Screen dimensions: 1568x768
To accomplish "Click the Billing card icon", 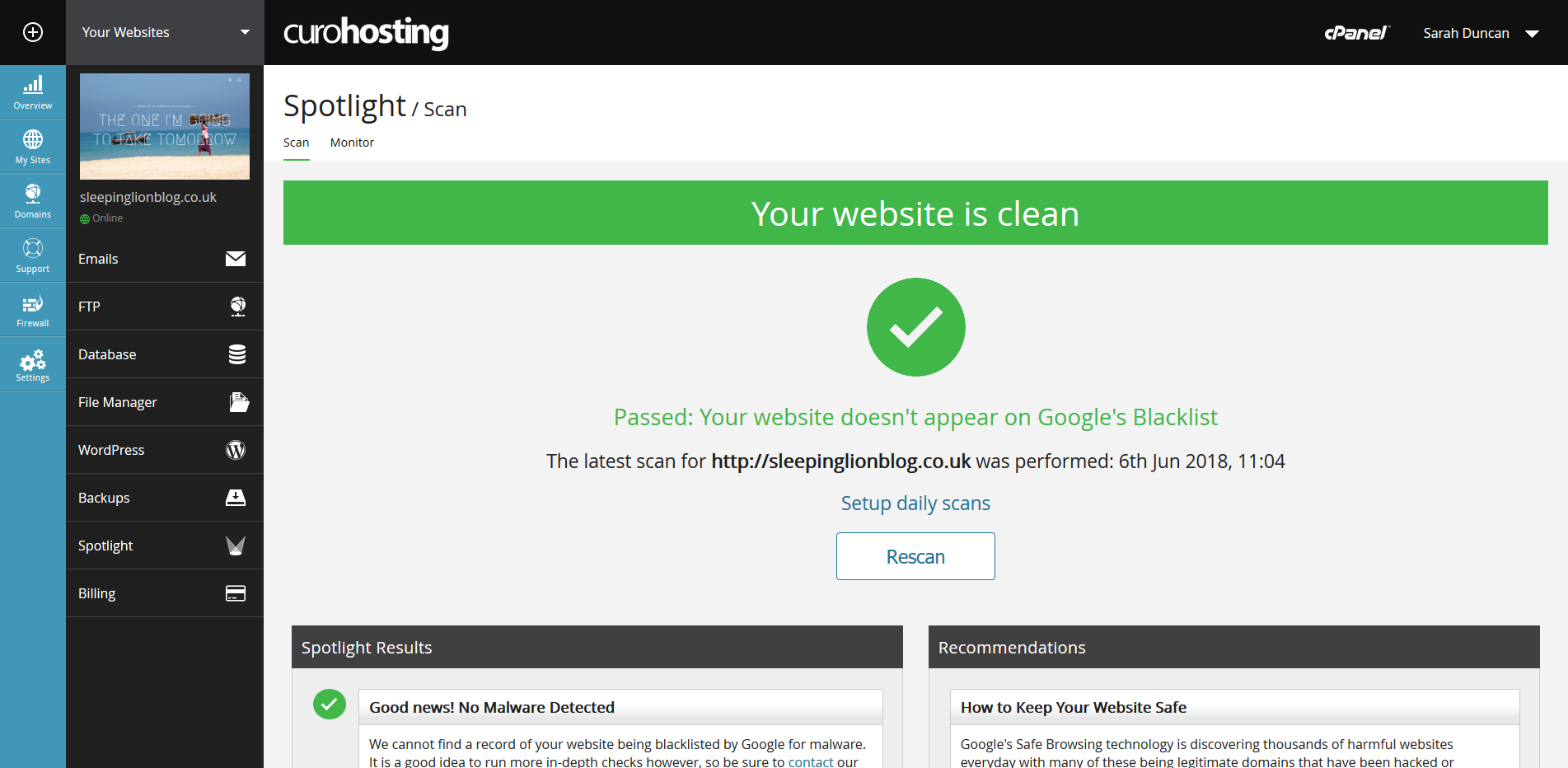I will click(236, 593).
